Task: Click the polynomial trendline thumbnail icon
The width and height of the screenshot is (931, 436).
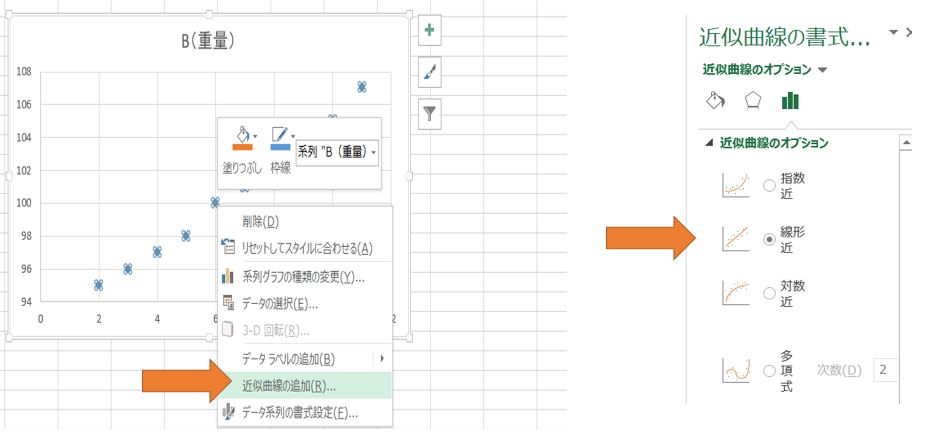Action: 736,371
